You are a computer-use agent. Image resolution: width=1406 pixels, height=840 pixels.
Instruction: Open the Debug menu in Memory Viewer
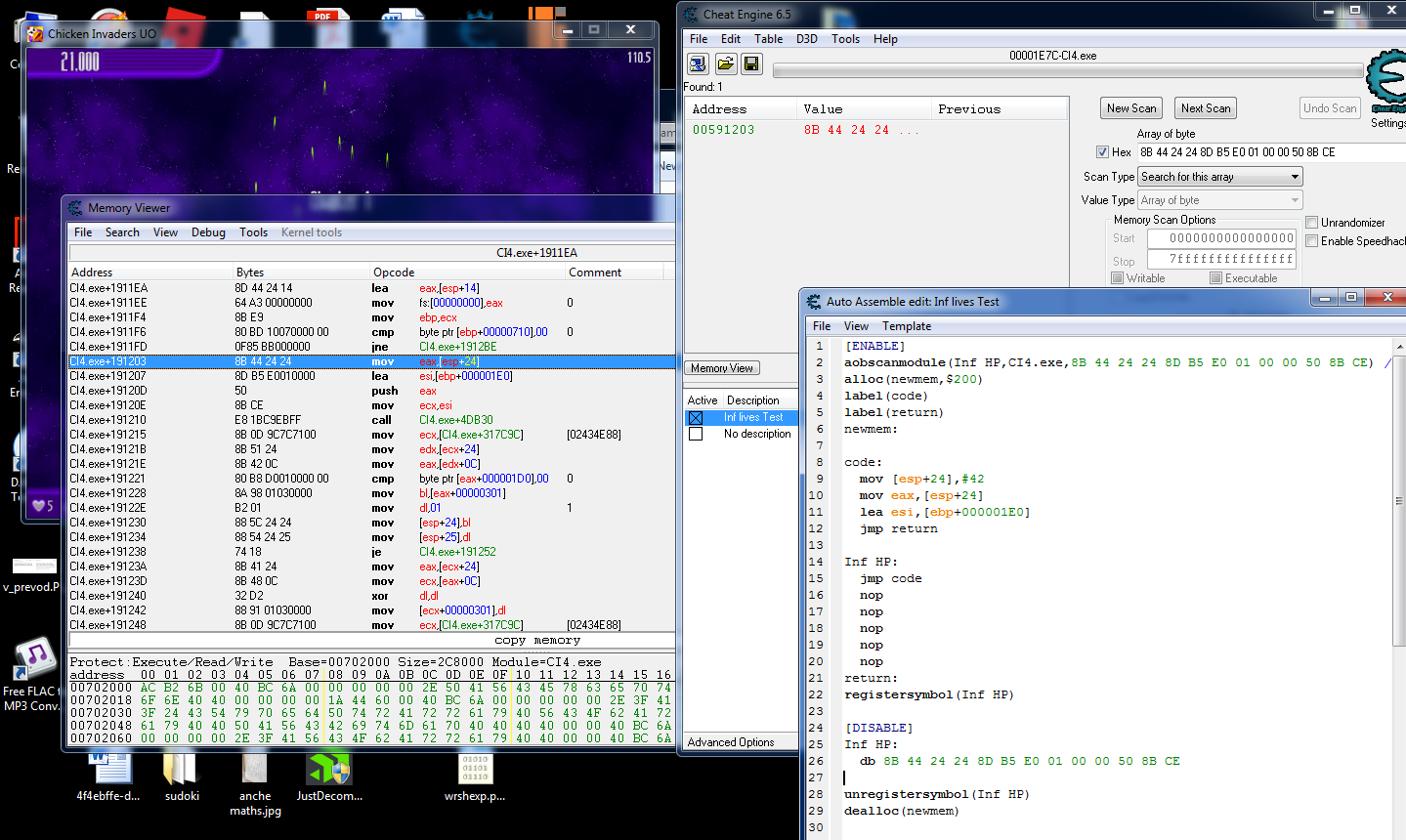pyautogui.click(x=208, y=232)
